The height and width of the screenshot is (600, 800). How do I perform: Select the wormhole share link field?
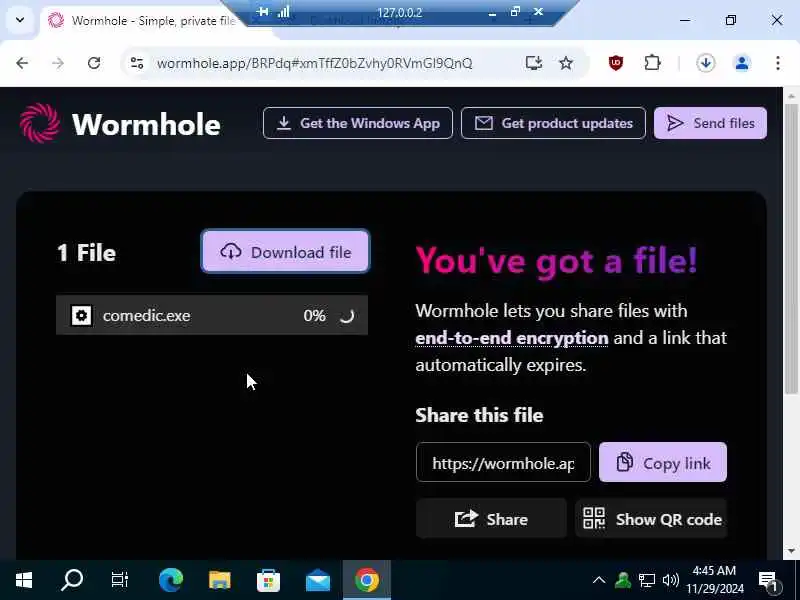[x=503, y=462]
